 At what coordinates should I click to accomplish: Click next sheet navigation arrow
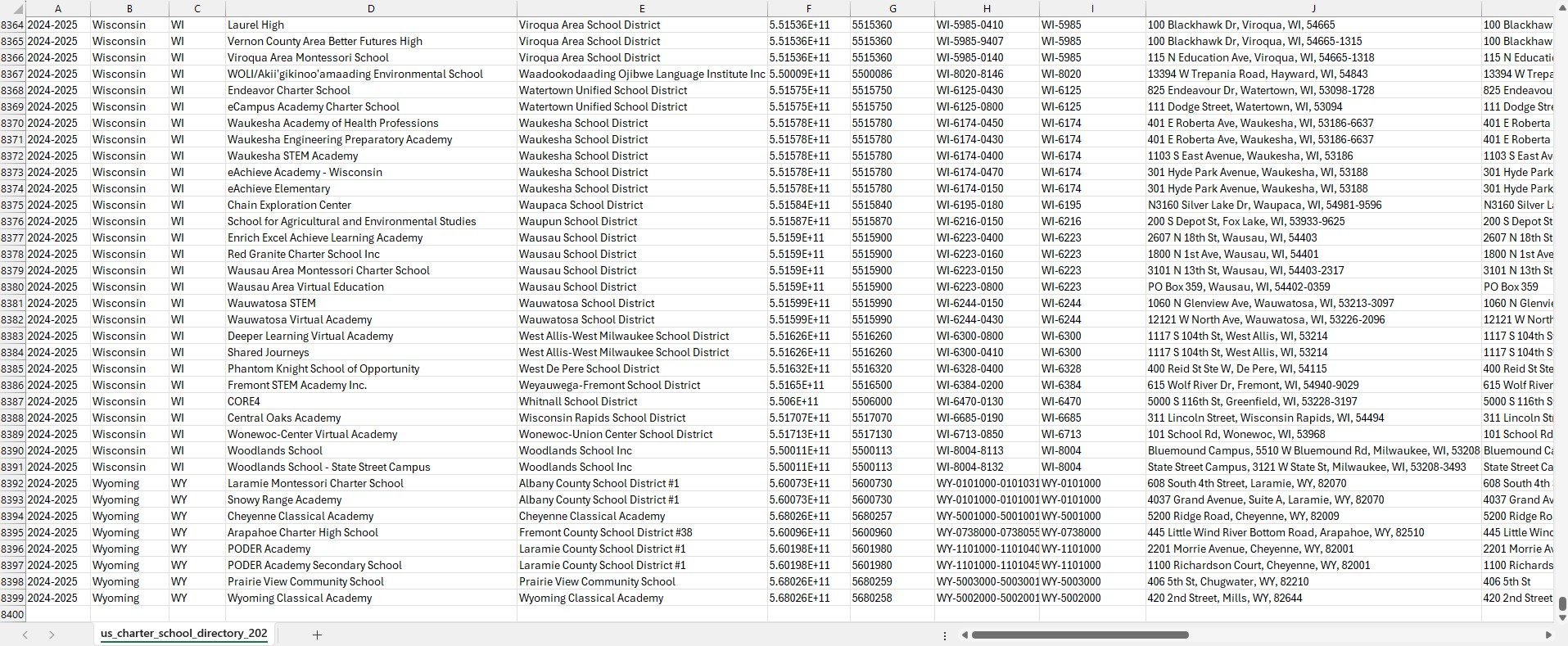point(52,635)
